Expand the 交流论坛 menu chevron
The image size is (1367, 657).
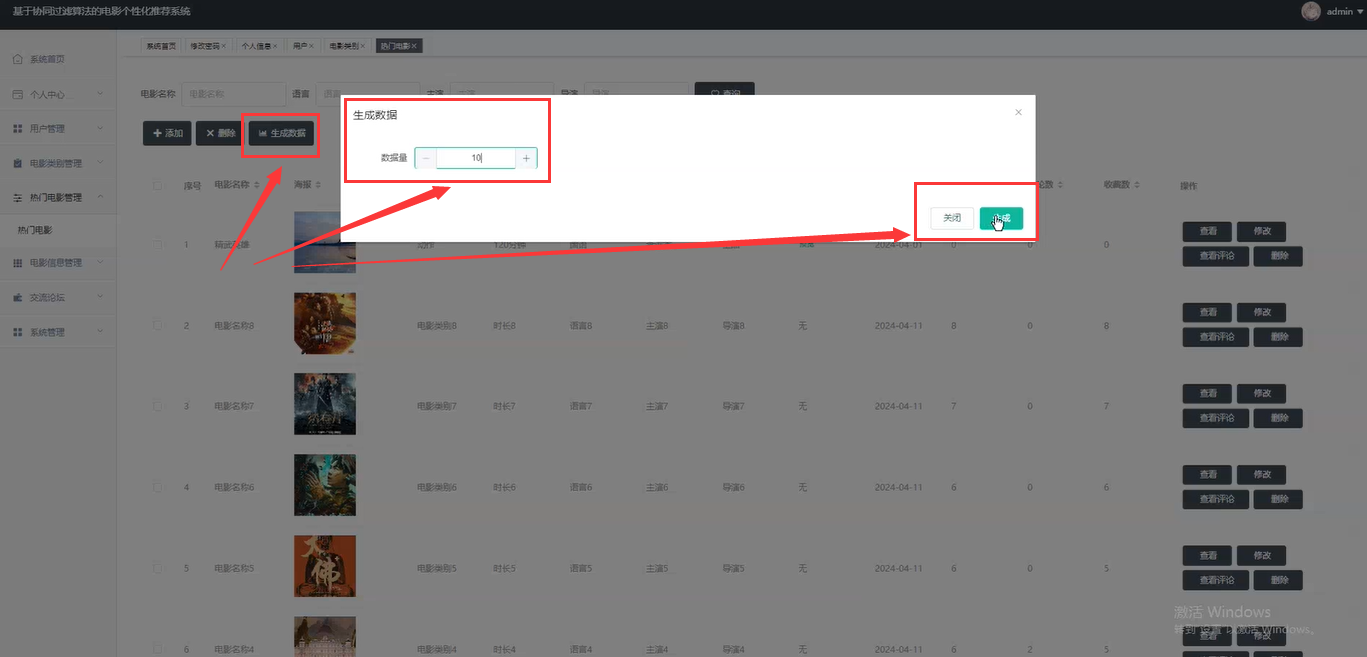coord(100,297)
